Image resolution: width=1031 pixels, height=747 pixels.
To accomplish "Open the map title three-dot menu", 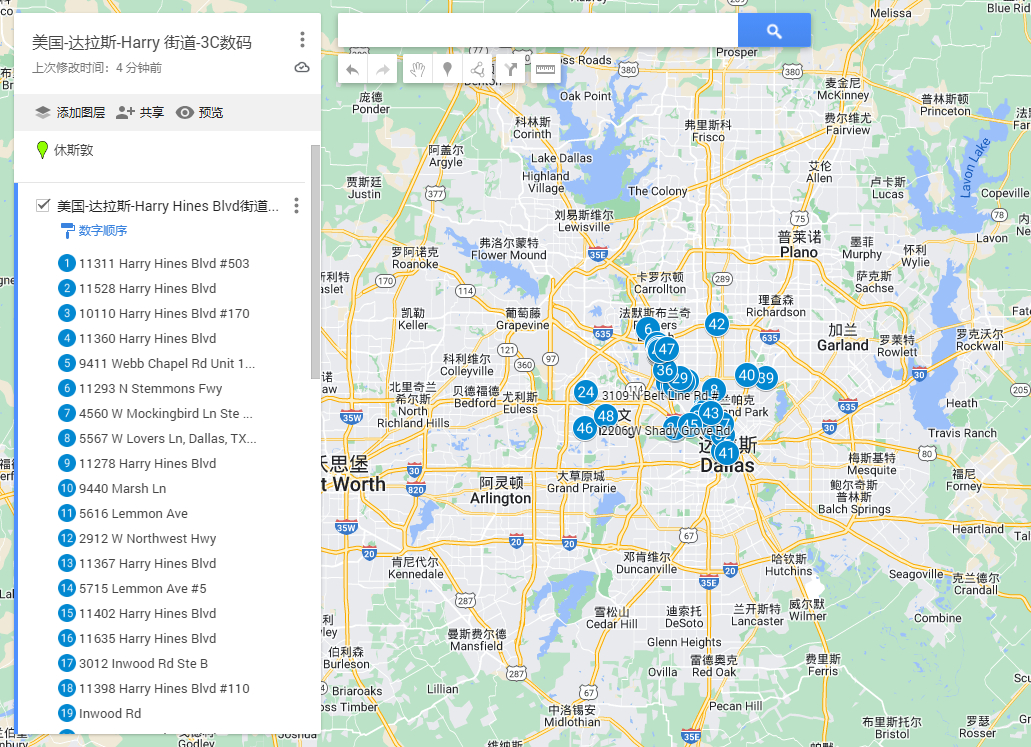I will pyautogui.click(x=302, y=40).
